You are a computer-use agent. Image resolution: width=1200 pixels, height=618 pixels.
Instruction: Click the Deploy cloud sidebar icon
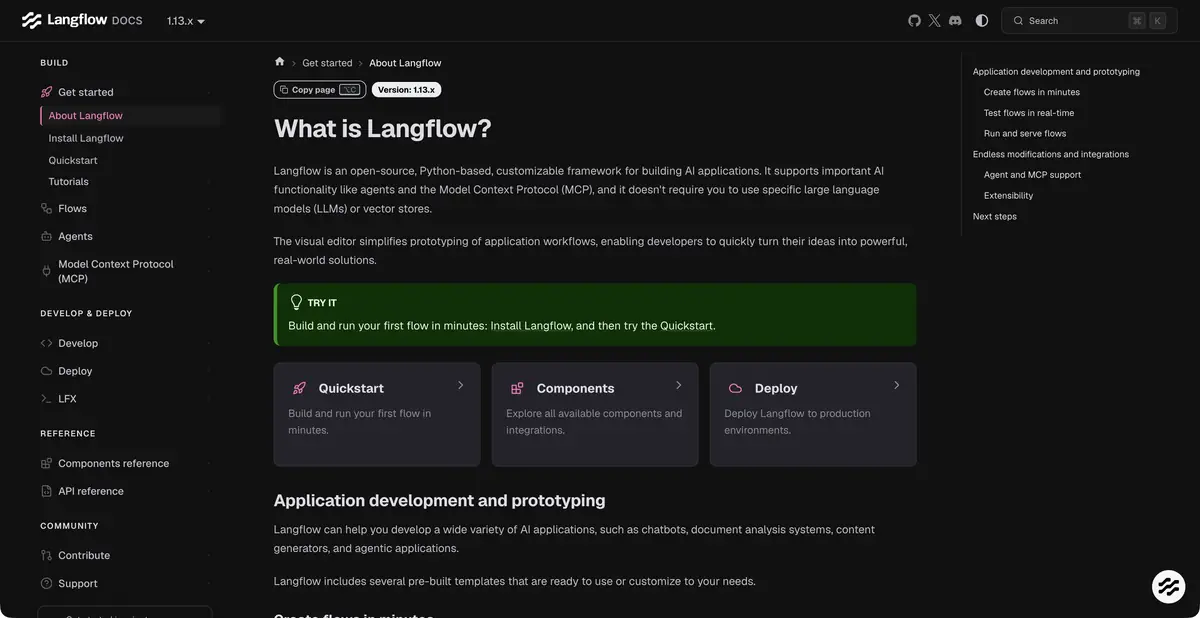point(46,371)
